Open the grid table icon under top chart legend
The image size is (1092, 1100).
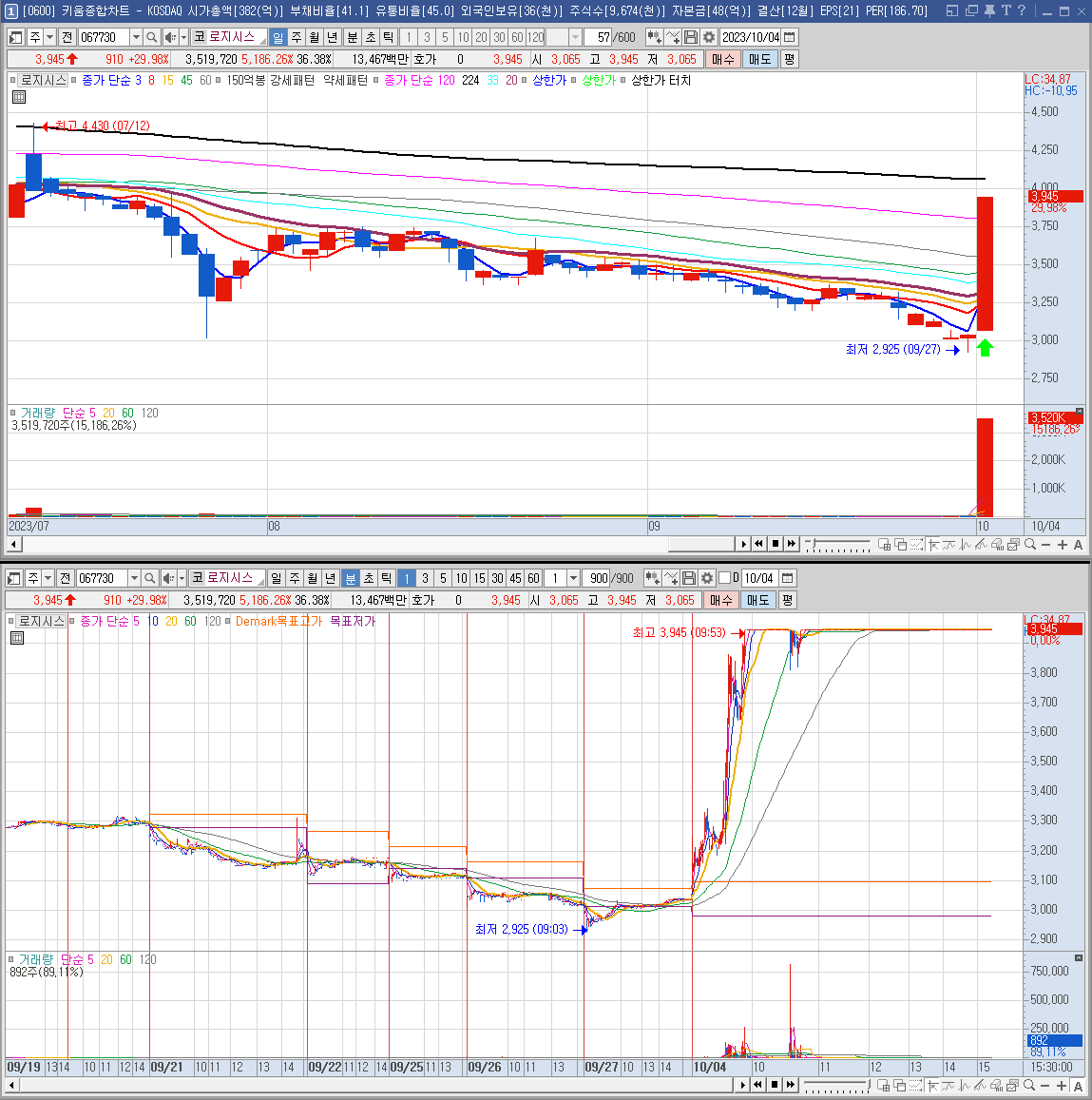(x=19, y=97)
